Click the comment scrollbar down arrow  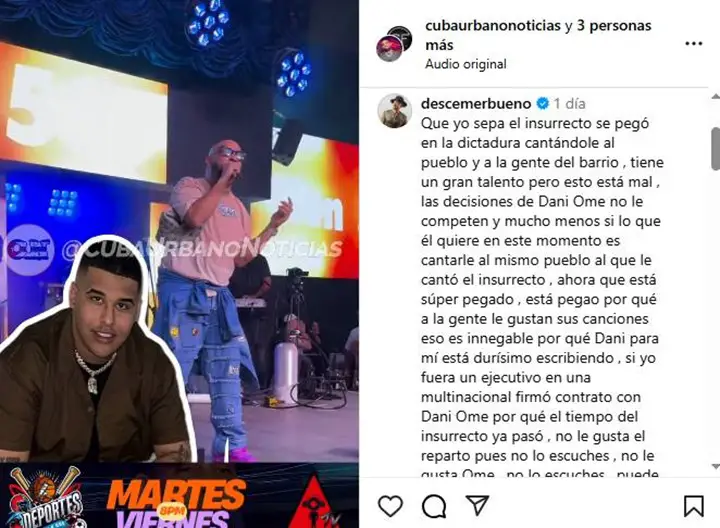coord(715,466)
